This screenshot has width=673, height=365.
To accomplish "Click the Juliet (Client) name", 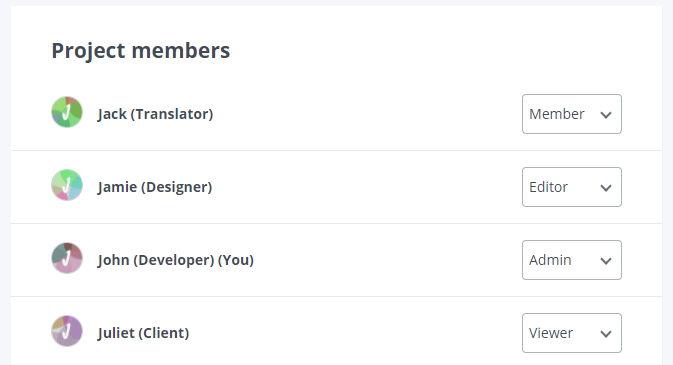I will pos(143,333).
